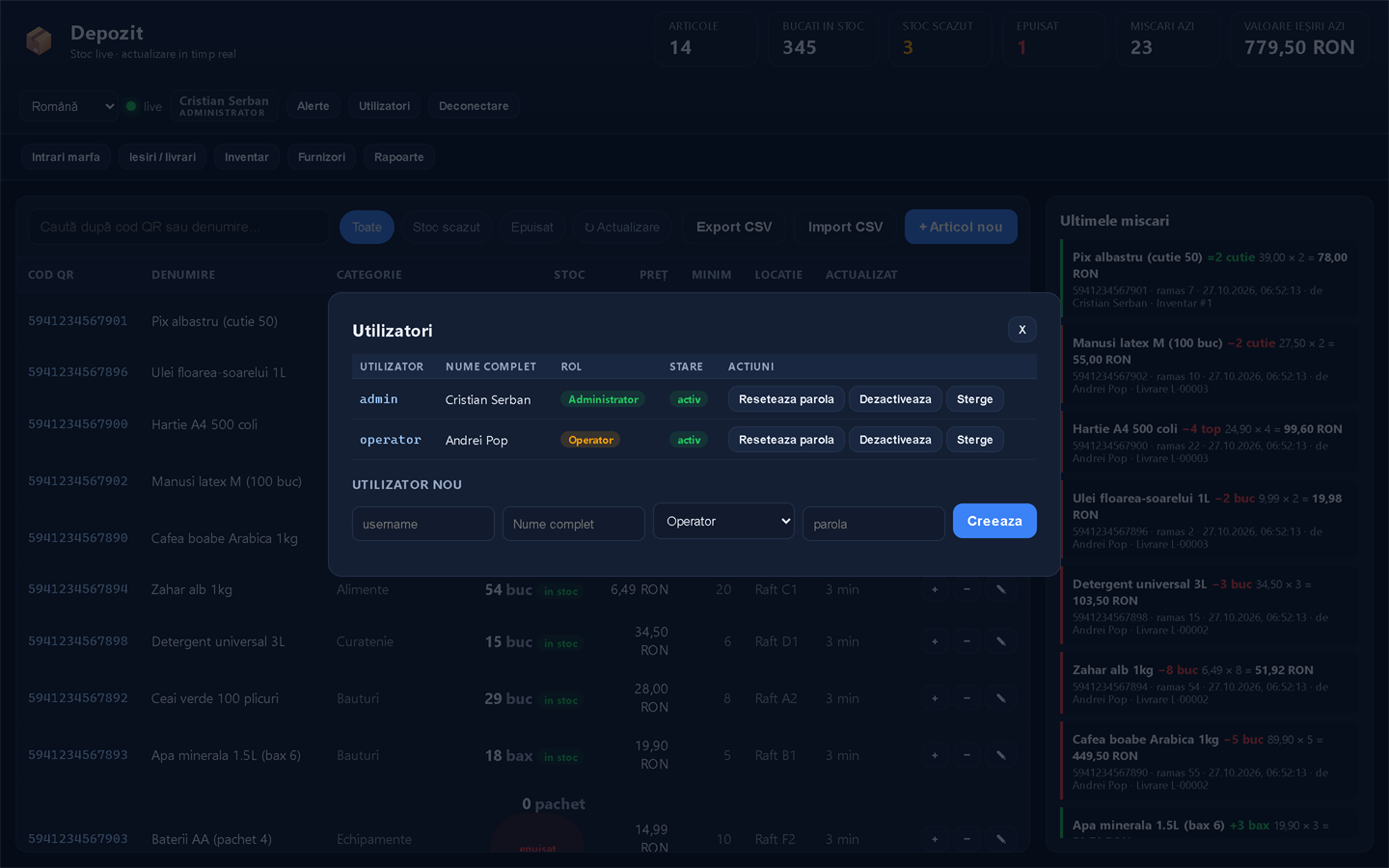The width and height of the screenshot is (1389, 868).
Task: Refresh list with Actualizare
Action: (x=622, y=227)
